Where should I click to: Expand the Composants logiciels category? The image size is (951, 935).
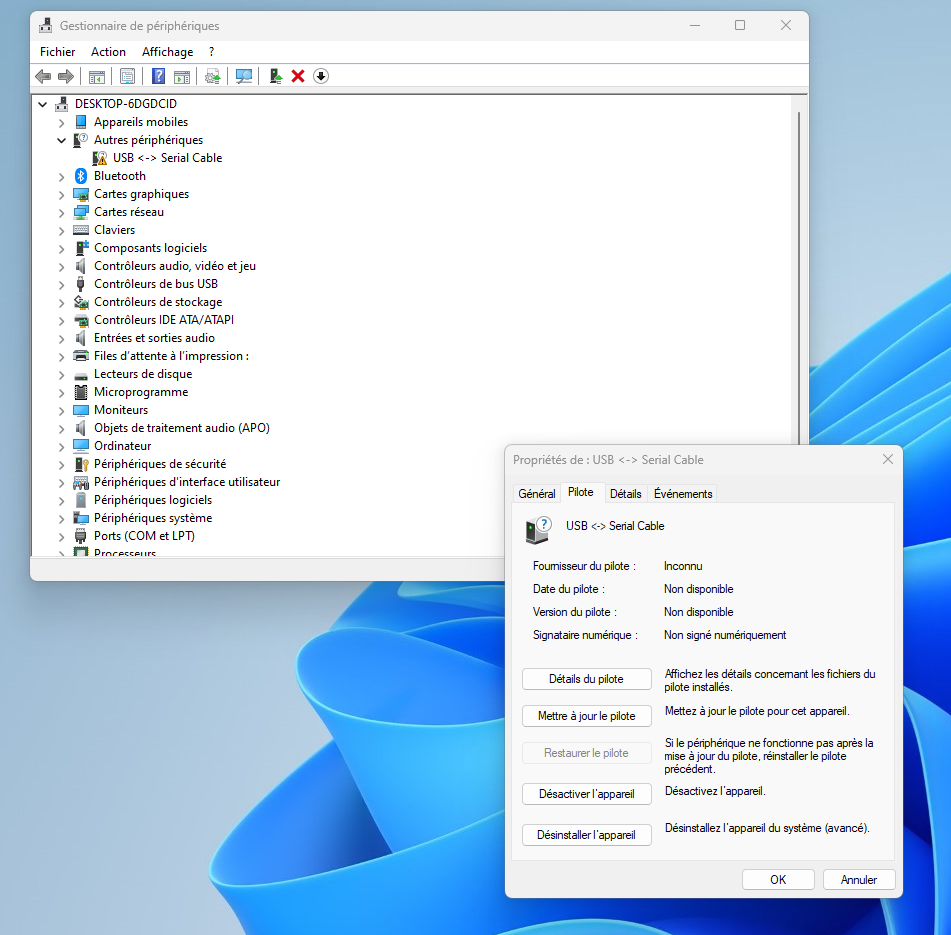(x=61, y=249)
